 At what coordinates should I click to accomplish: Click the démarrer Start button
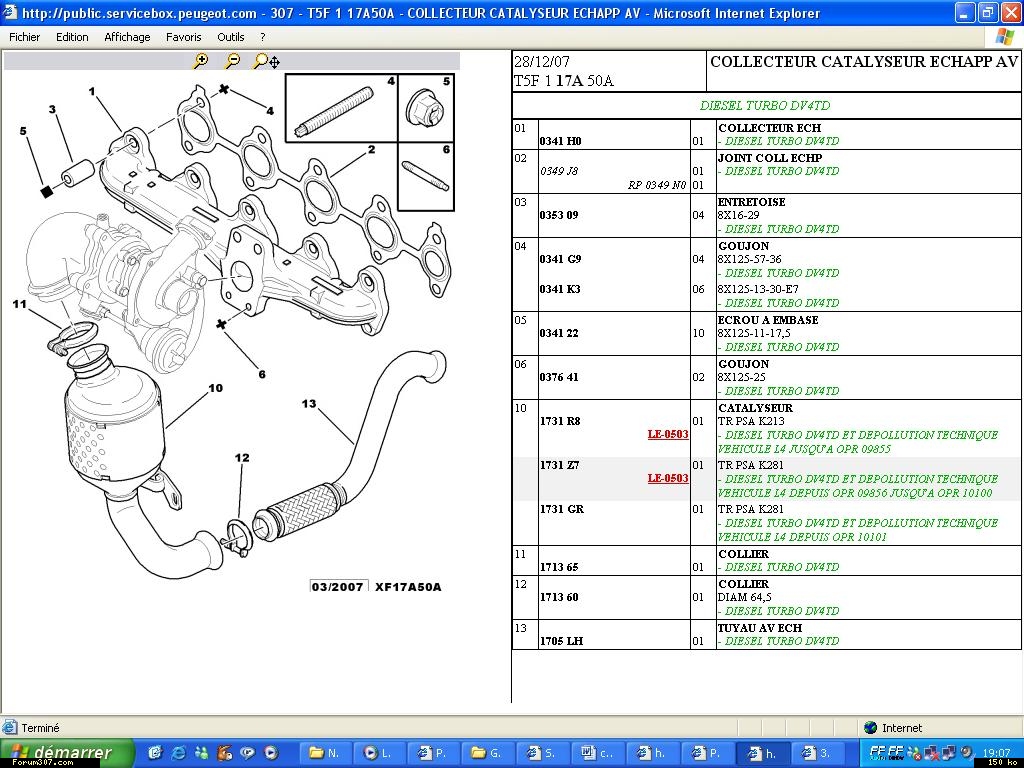point(66,753)
